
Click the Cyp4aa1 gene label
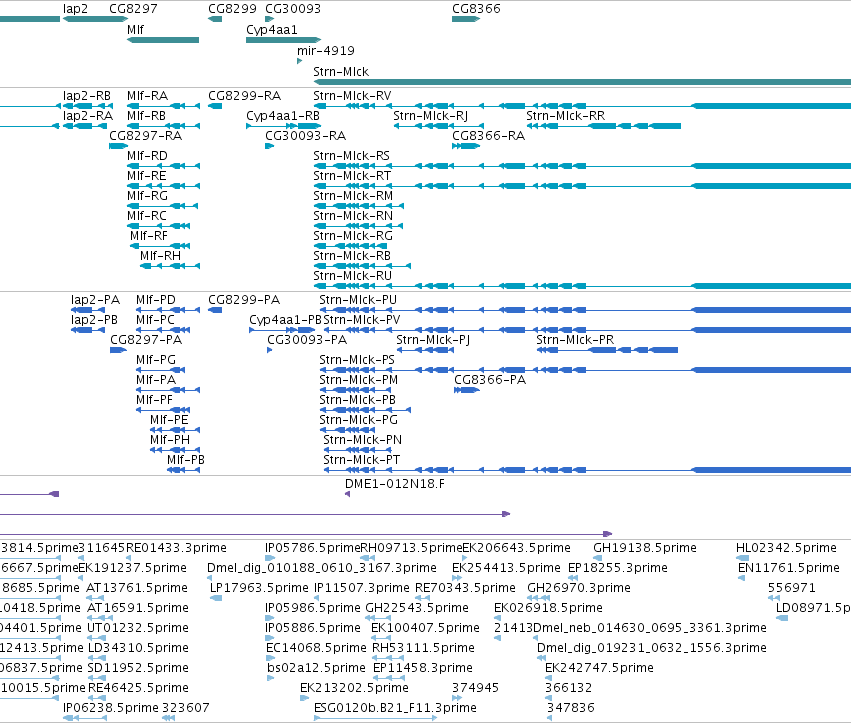pos(271,30)
